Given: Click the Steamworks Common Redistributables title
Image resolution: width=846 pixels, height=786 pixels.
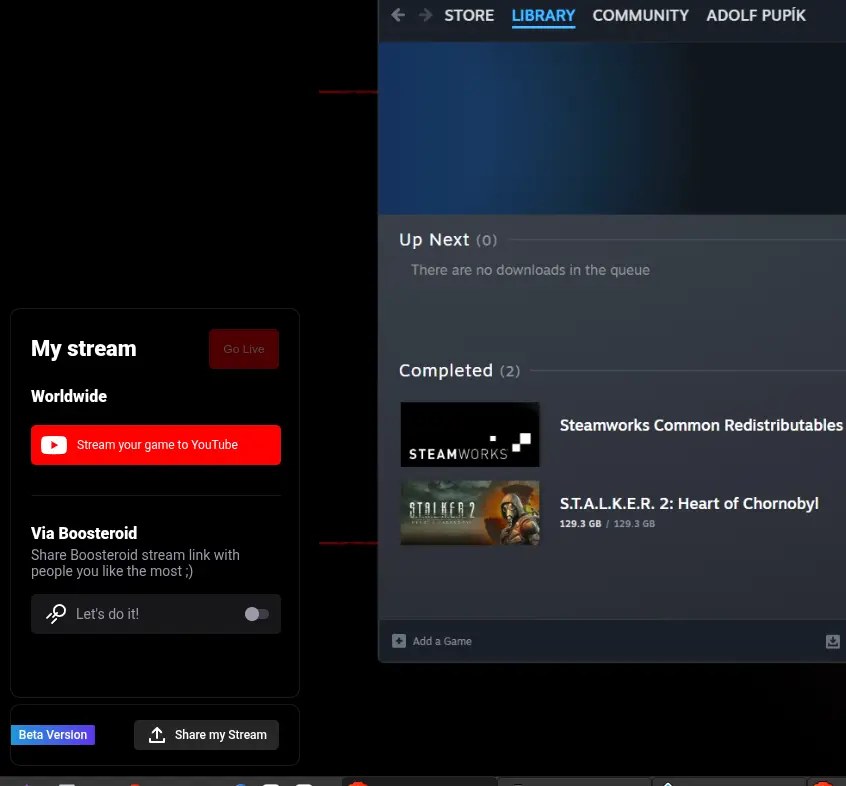Looking at the screenshot, I should pyautogui.click(x=701, y=425).
